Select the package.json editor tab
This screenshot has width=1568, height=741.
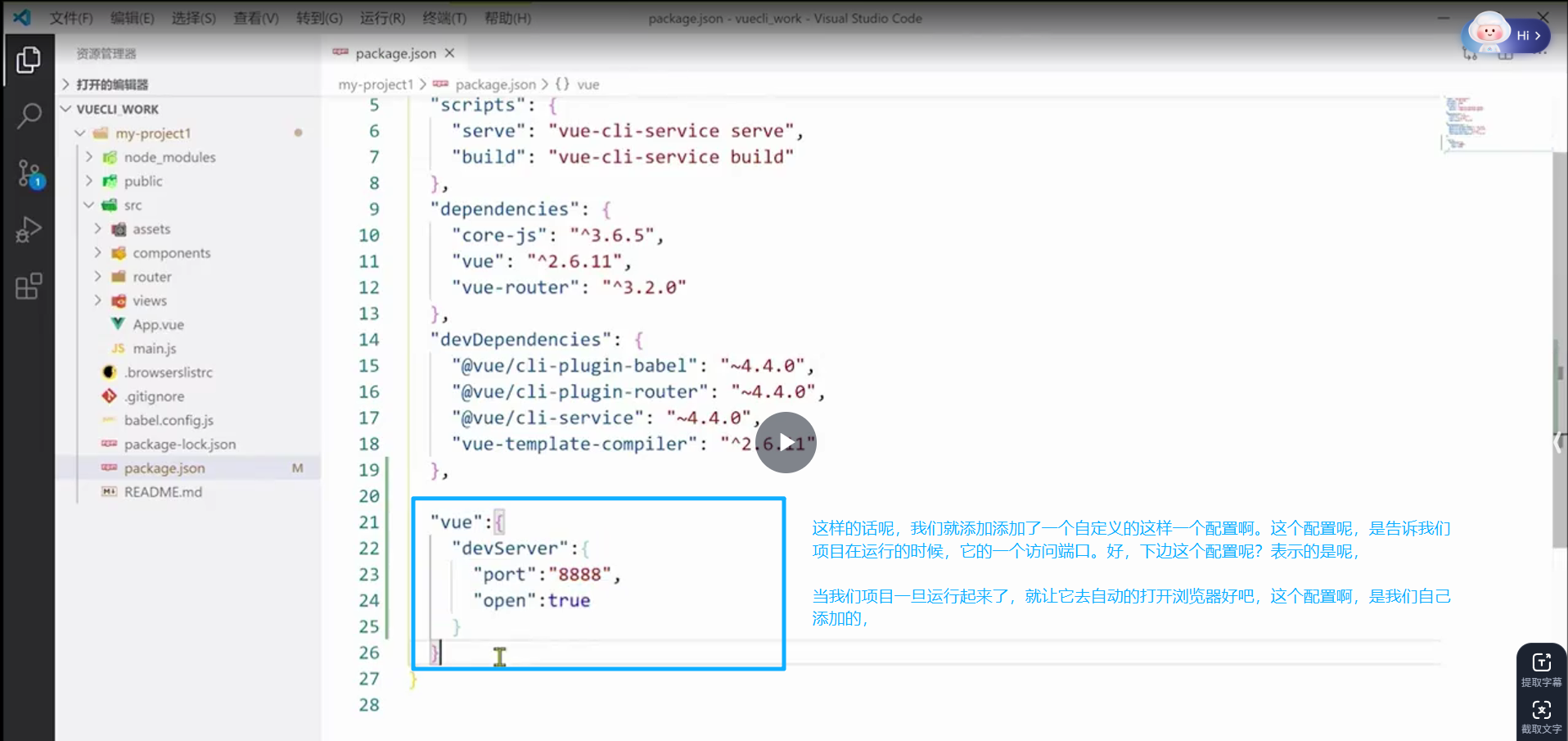tap(394, 53)
